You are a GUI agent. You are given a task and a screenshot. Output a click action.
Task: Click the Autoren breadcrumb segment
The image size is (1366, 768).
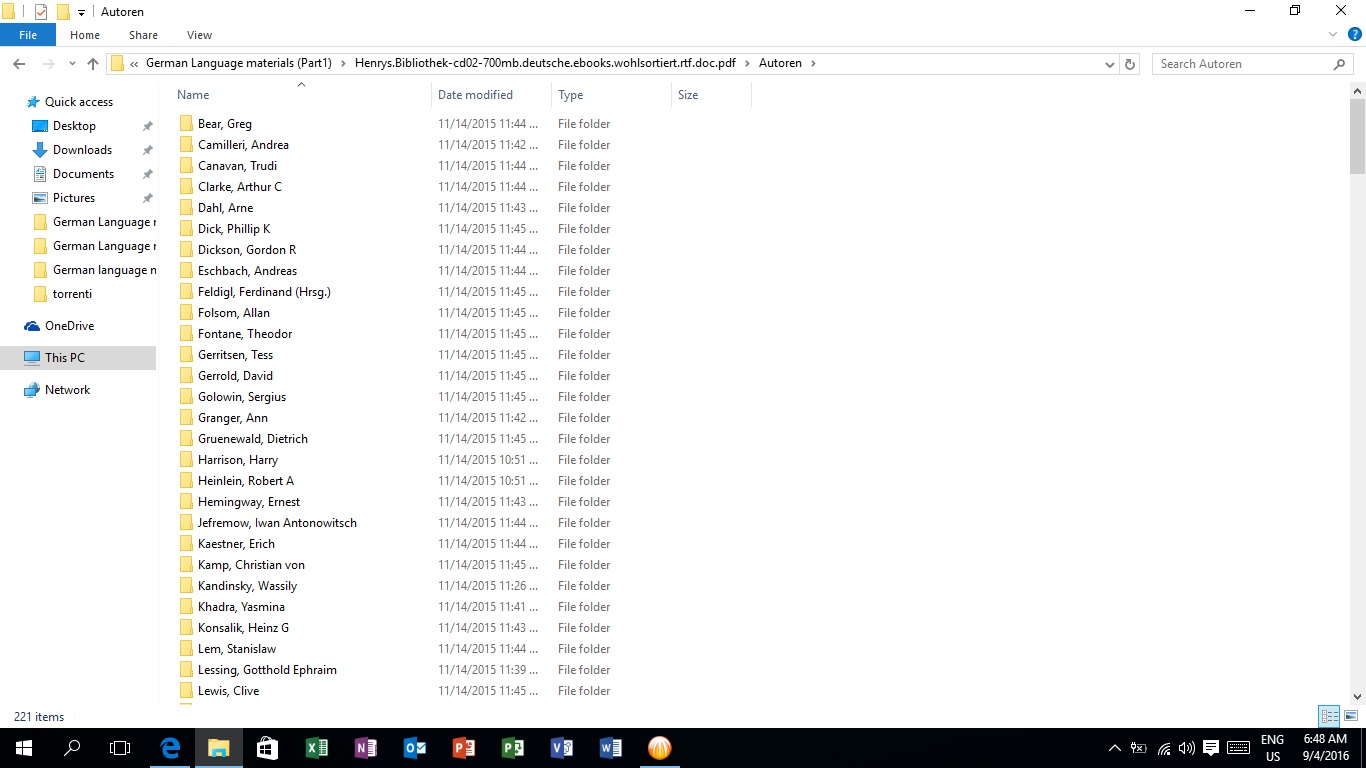(x=780, y=63)
